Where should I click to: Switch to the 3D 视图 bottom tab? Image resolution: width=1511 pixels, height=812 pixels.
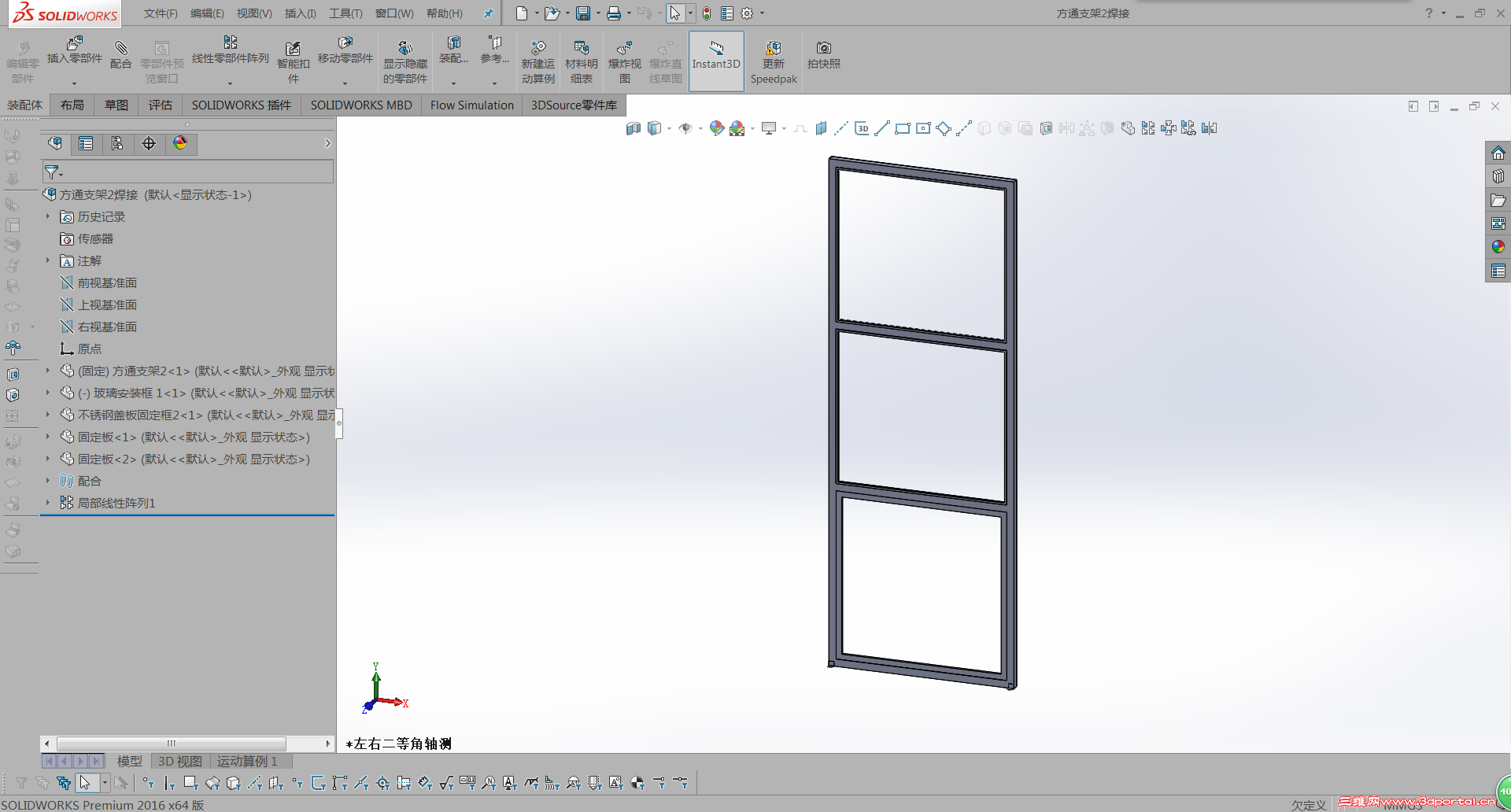(x=180, y=761)
